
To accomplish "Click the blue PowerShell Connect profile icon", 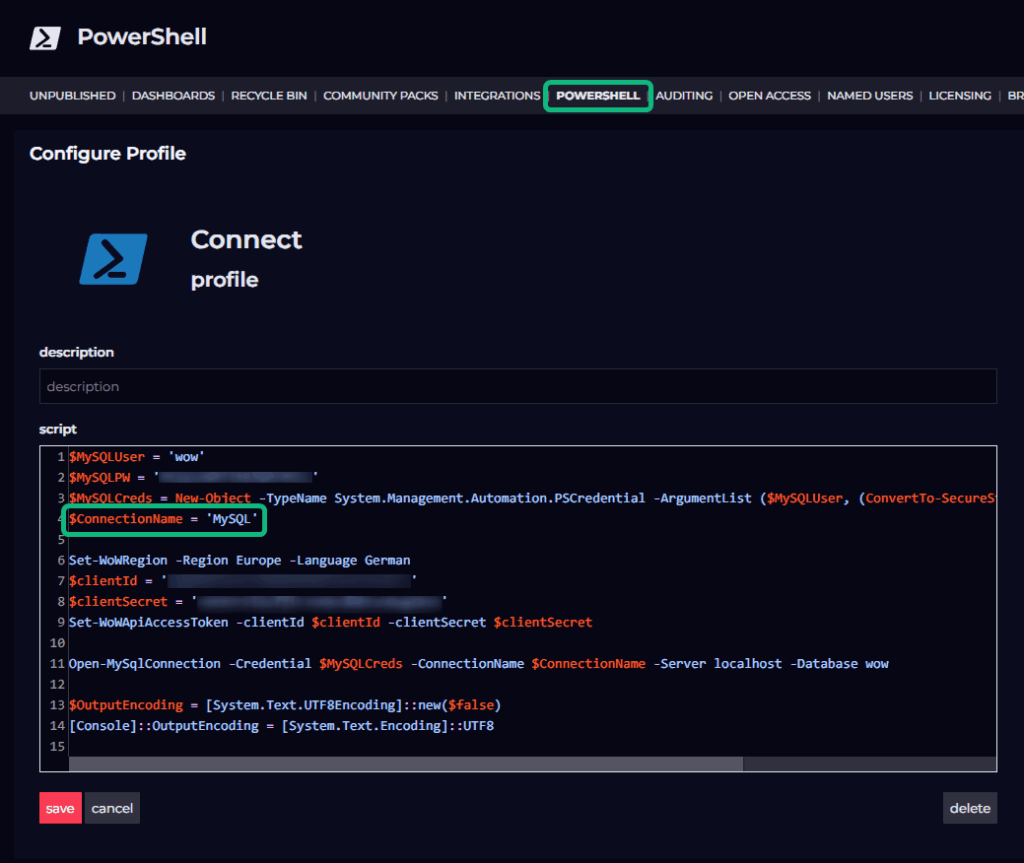I will [x=114, y=259].
